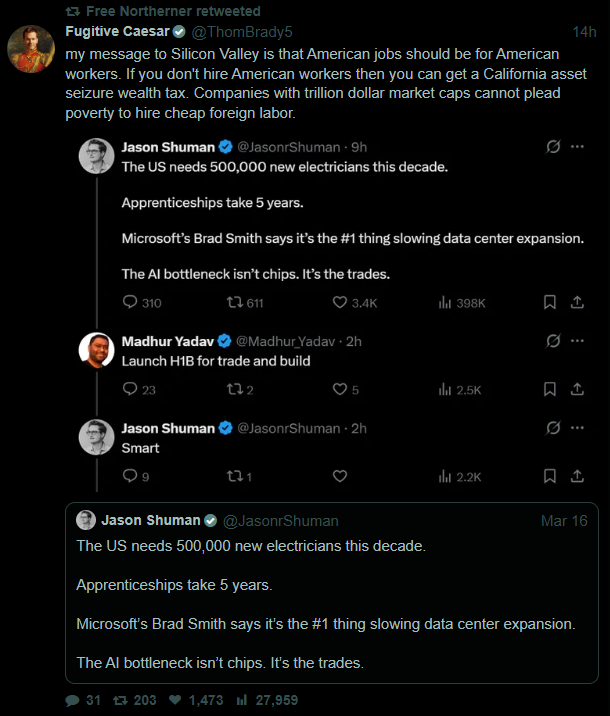Open the quoted tweet dated Mar 16
This screenshot has height=716, width=610.
pyautogui.click(x=331, y=595)
